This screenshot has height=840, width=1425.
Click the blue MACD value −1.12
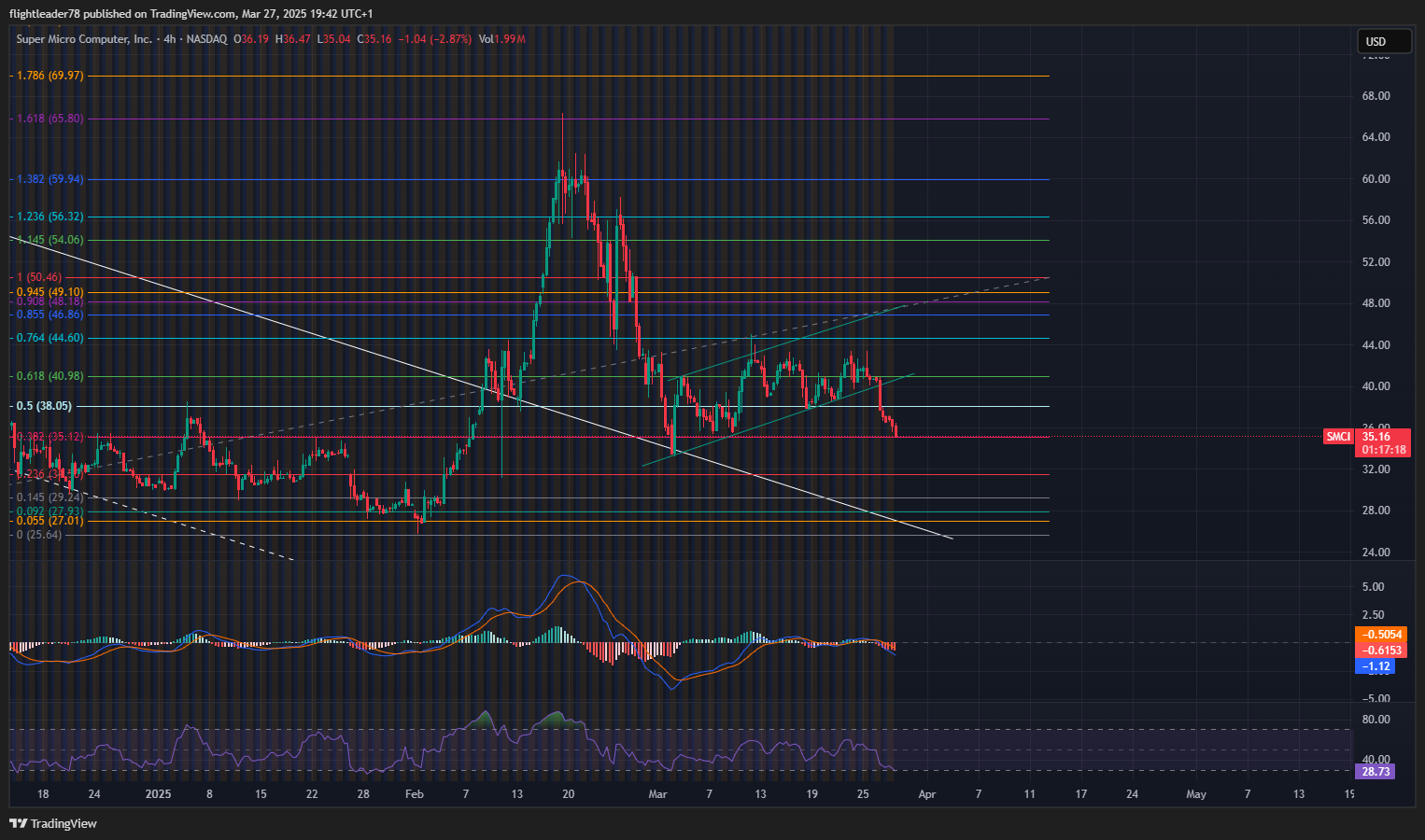[1375, 666]
